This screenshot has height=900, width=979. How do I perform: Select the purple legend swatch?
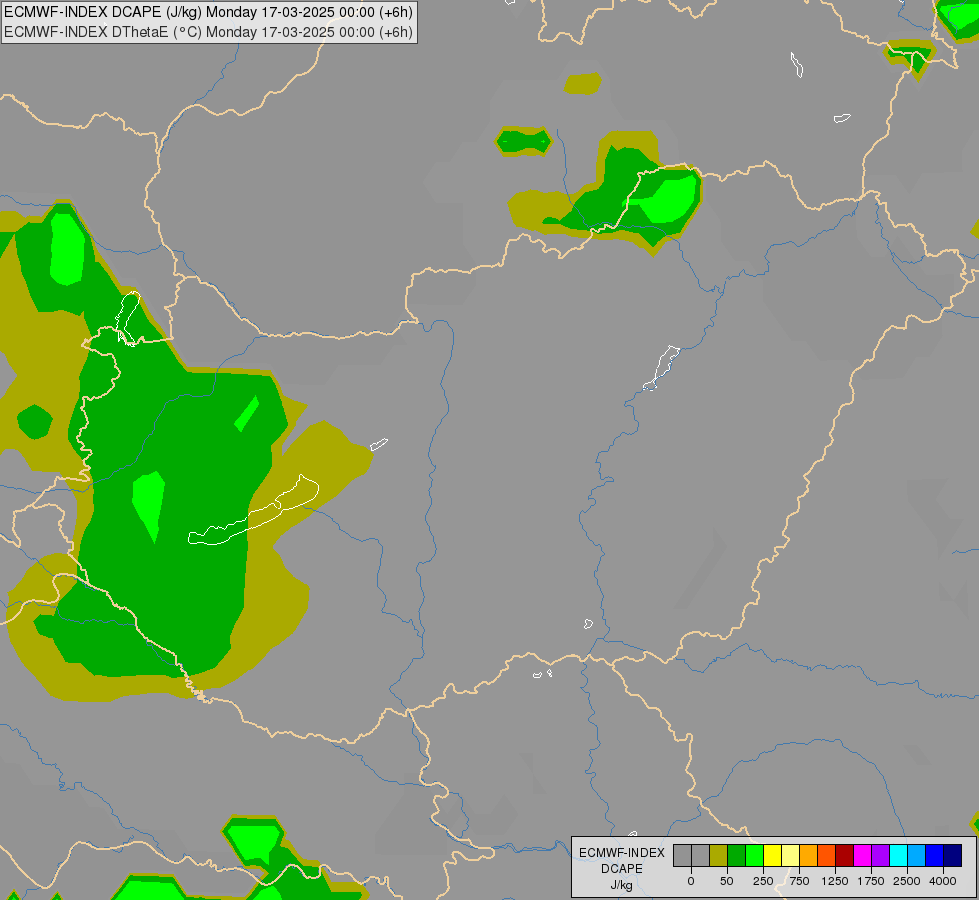coord(881,856)
